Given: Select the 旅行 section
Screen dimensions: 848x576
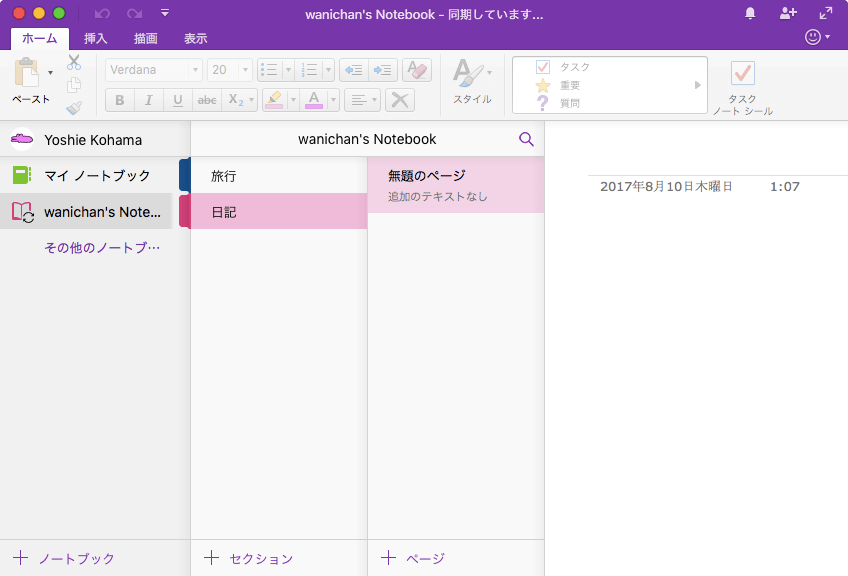Looking at the screenshot, I should 279,175.
